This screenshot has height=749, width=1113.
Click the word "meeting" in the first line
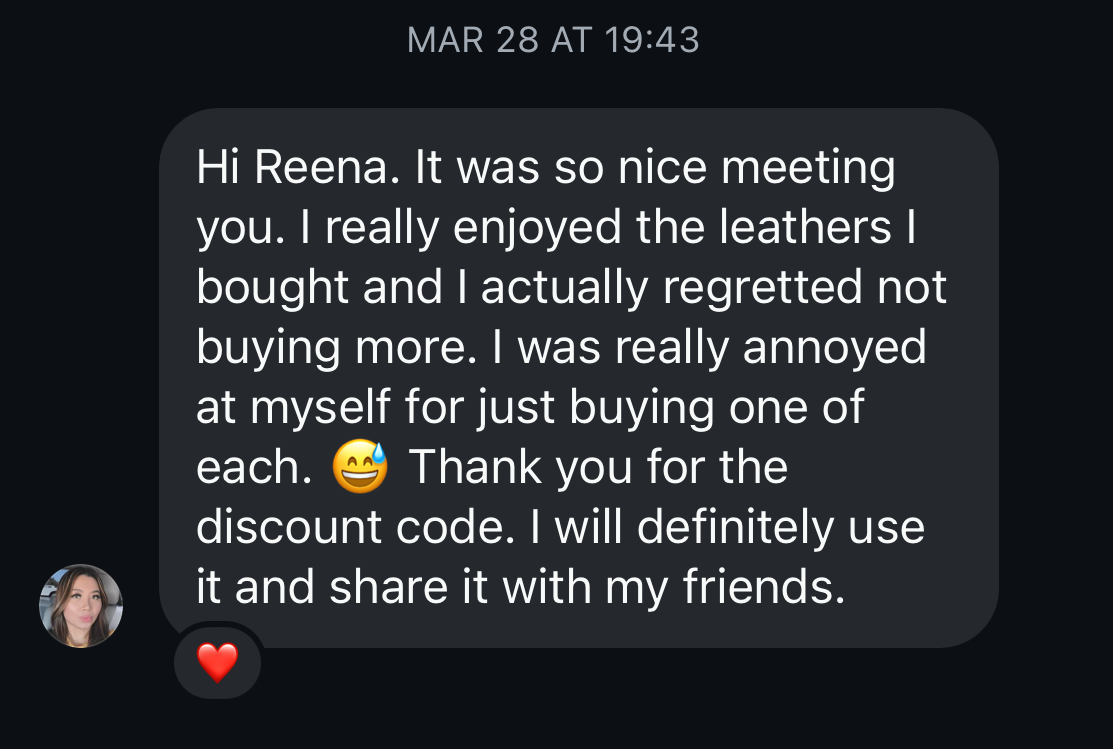coord(808,168)
